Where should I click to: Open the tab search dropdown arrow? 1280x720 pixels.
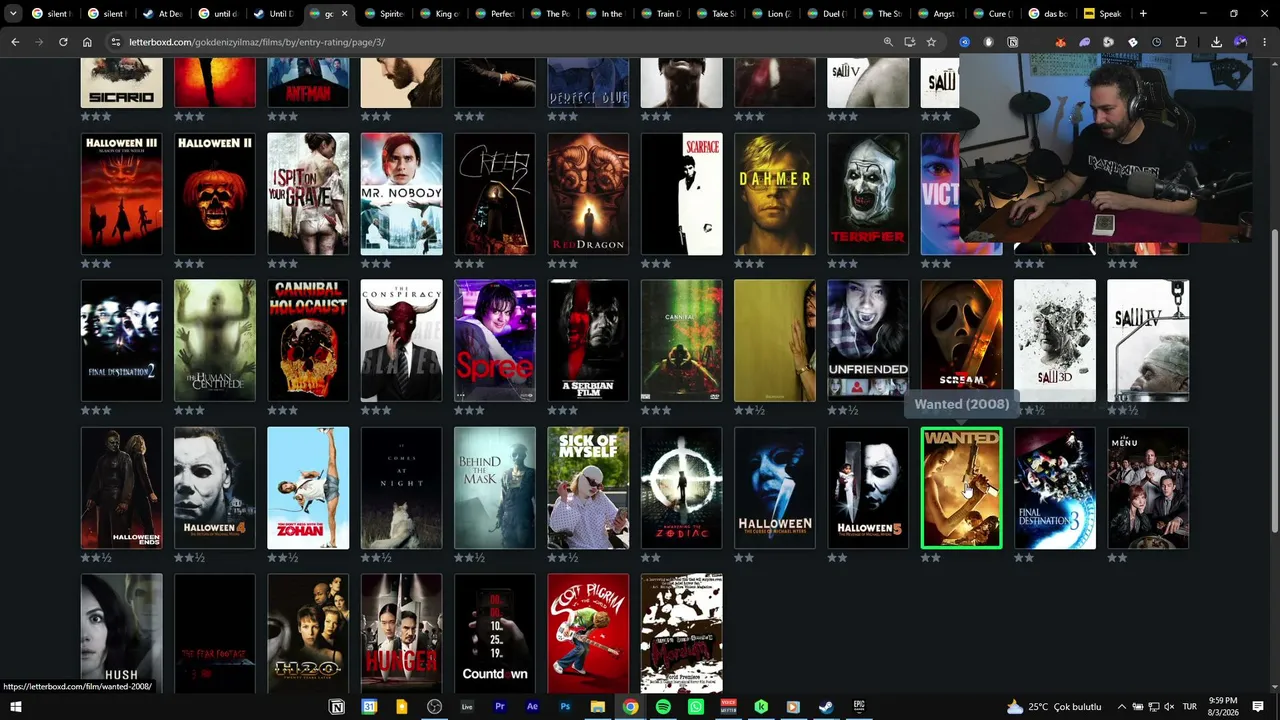[13, 14]
